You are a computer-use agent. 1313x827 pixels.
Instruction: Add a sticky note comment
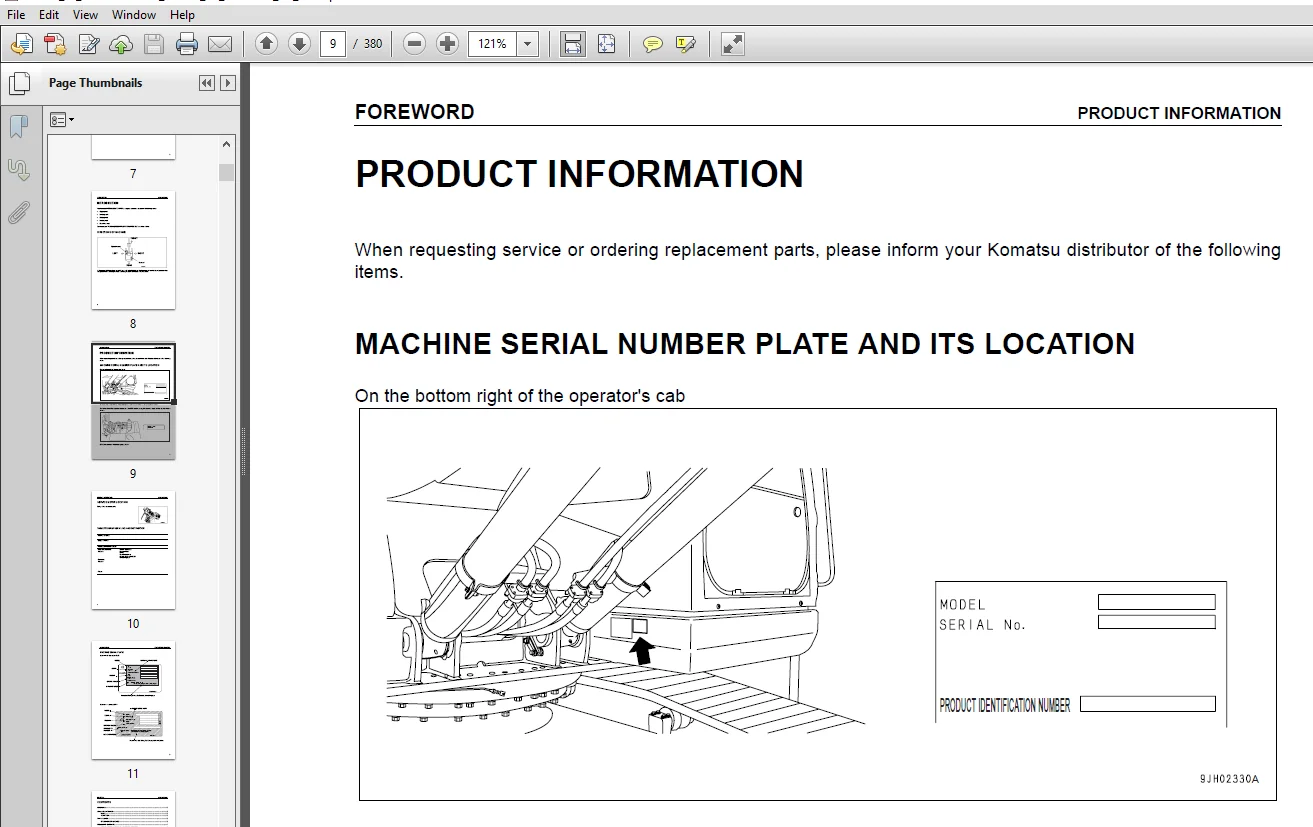point(653,44)
